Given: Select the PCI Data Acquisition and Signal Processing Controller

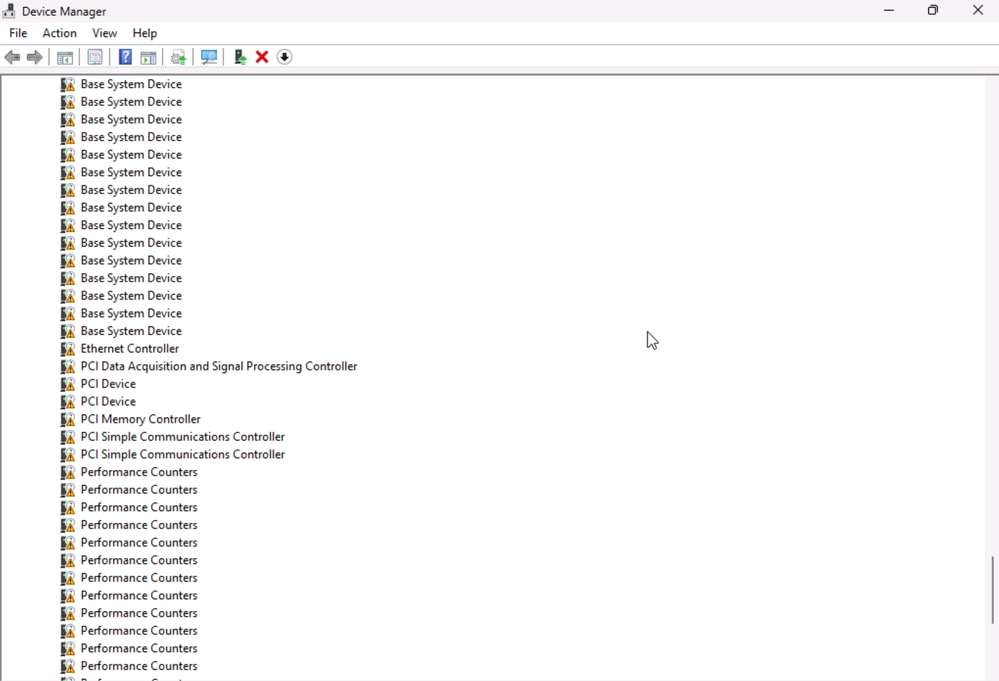Looking at the screenshot, I should pyautogui.click(x=219, y=366).
